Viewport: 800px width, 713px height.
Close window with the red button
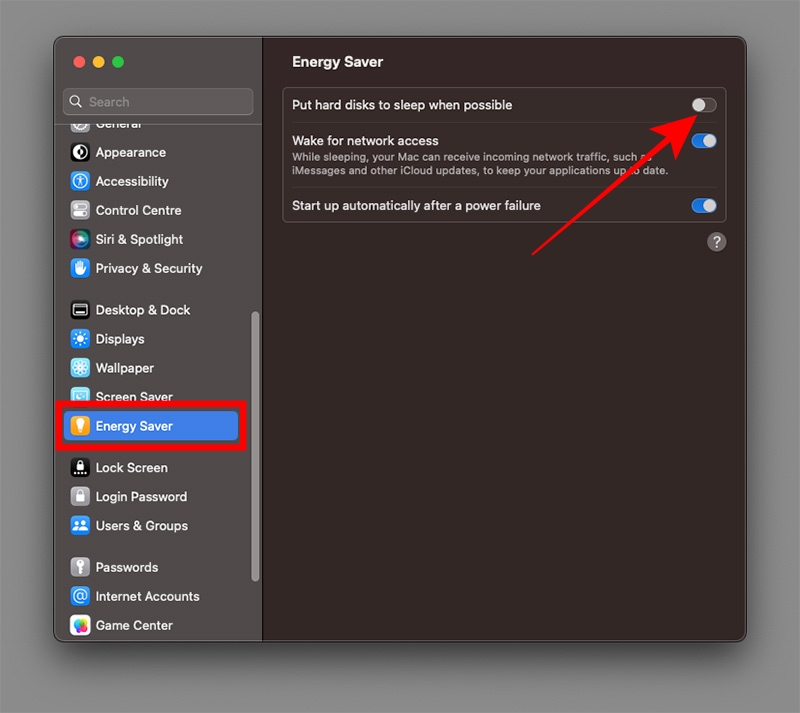pos(79,62)
